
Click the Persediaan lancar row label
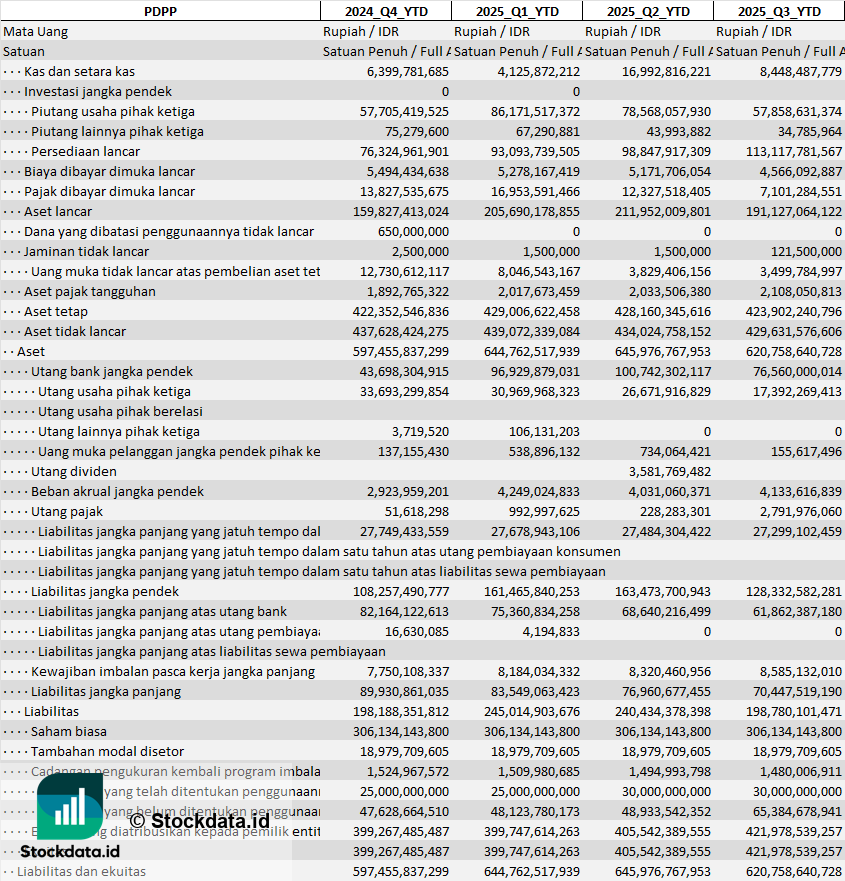click(85, 151)
